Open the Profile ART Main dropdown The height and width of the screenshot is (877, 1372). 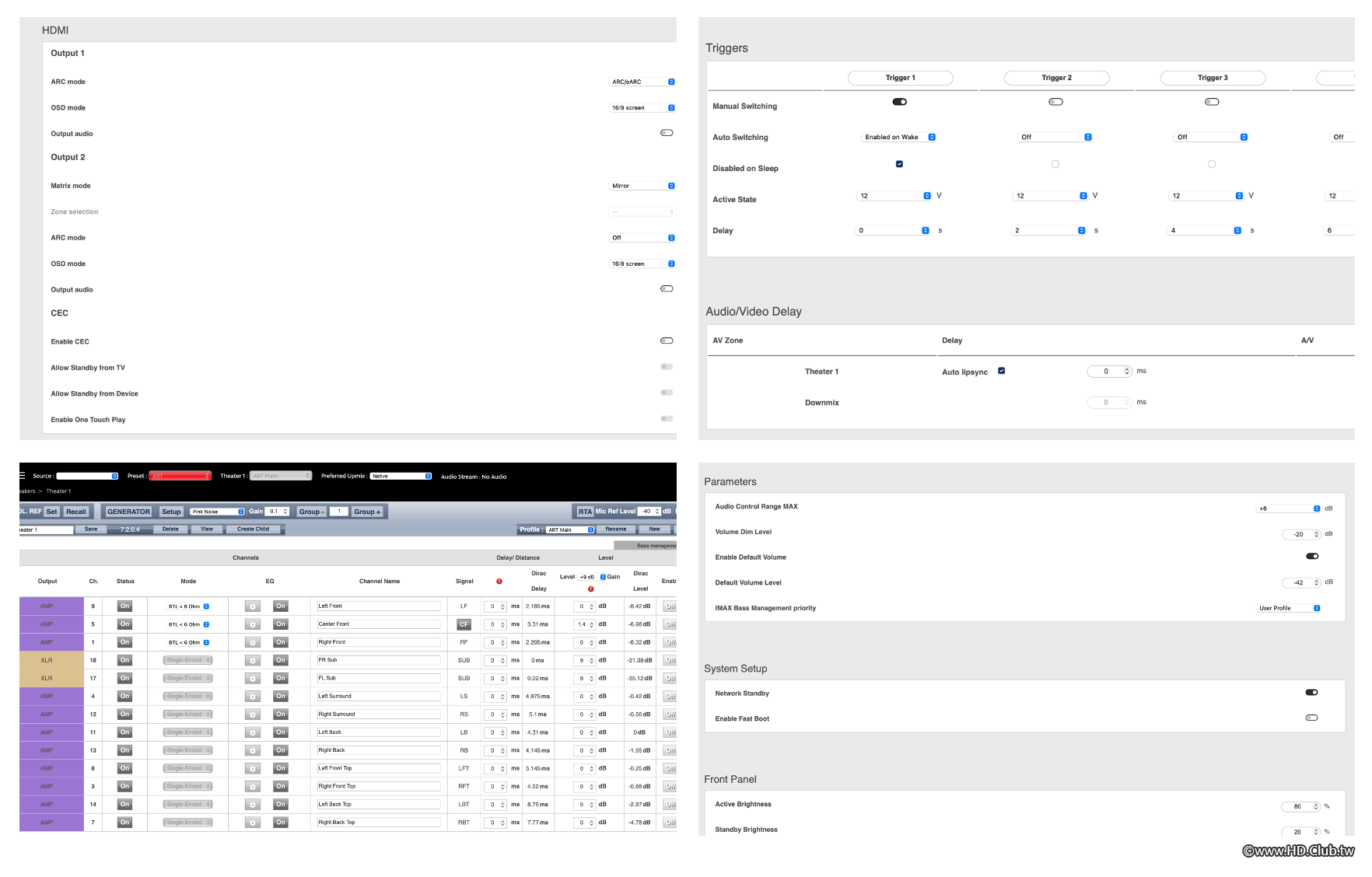tap(570, 529)
